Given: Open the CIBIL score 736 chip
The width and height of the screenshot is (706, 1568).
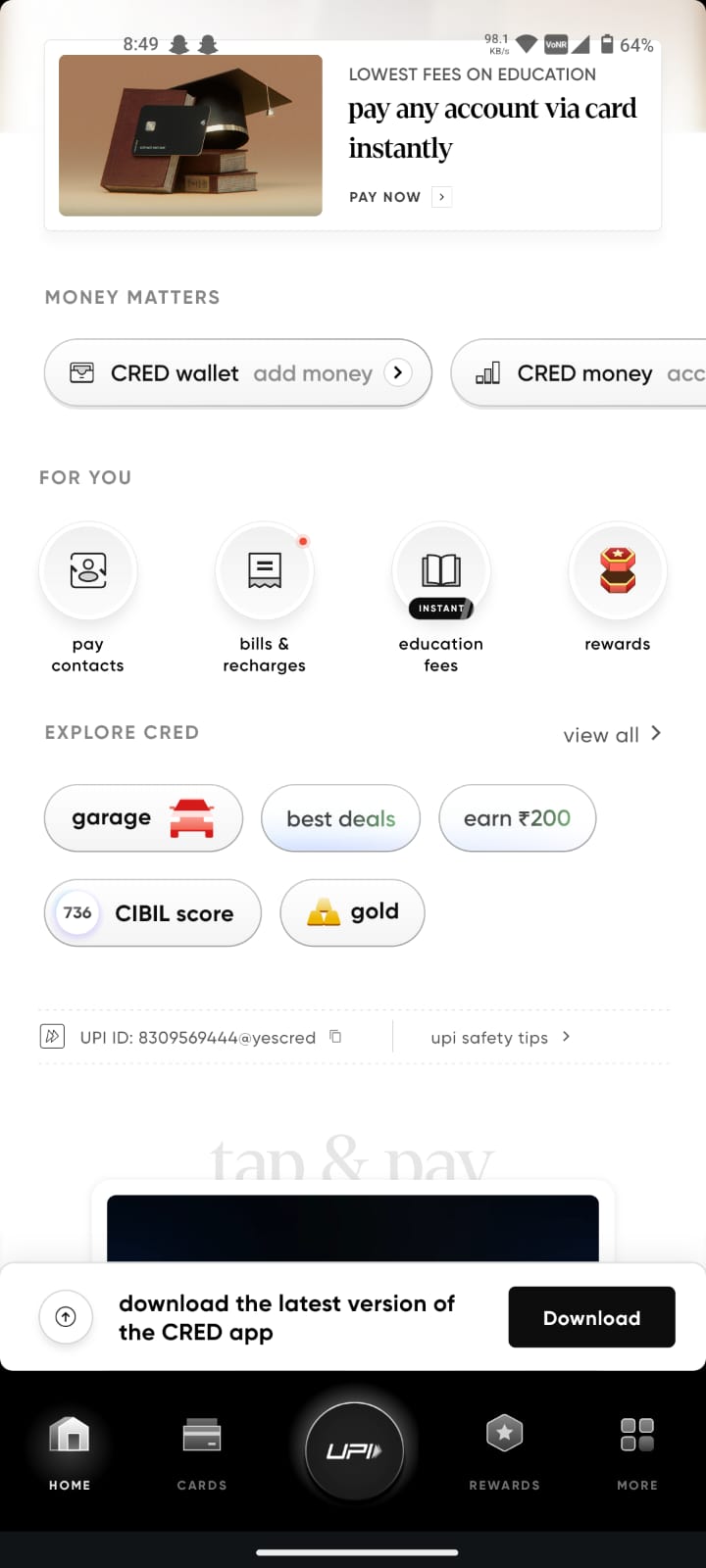Looking at the screenshot, I should [x=153, y=913].
